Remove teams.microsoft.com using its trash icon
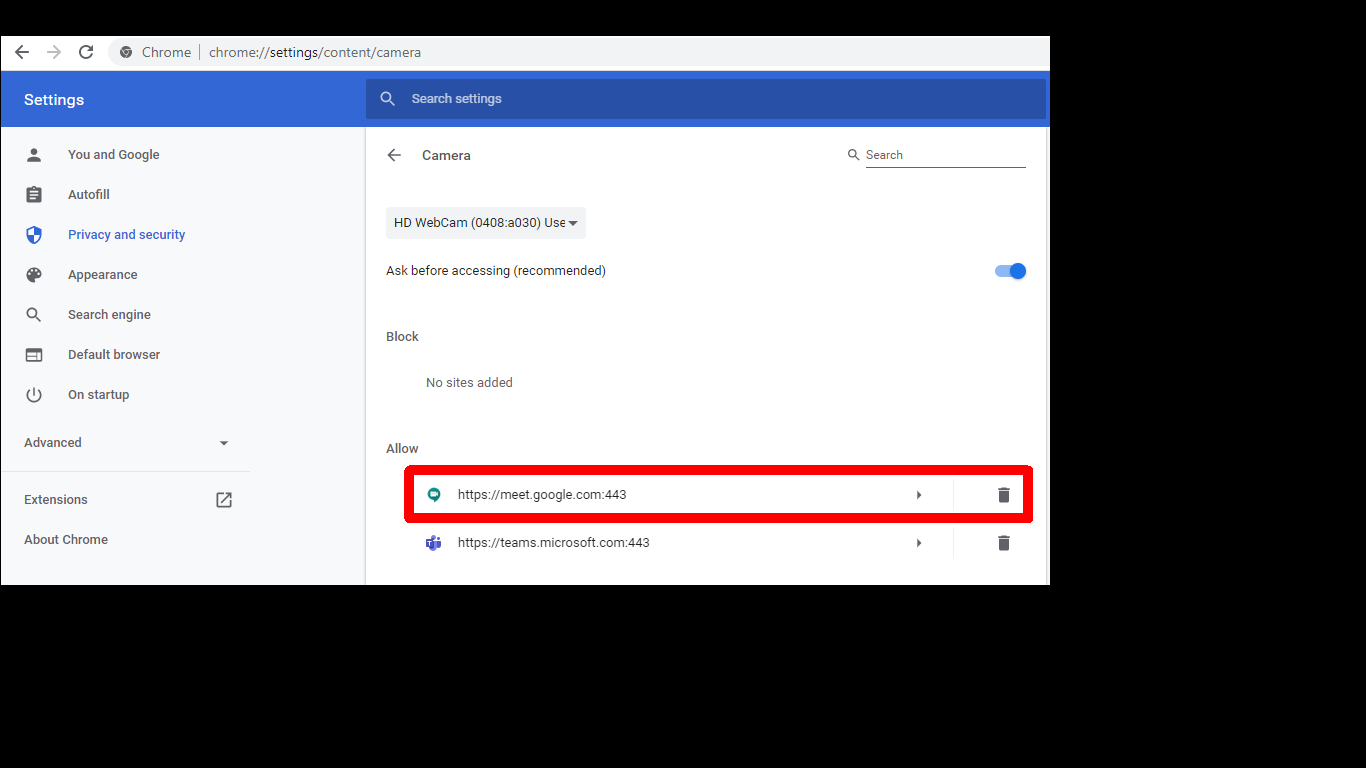1366x768 pixels. 1004,543
